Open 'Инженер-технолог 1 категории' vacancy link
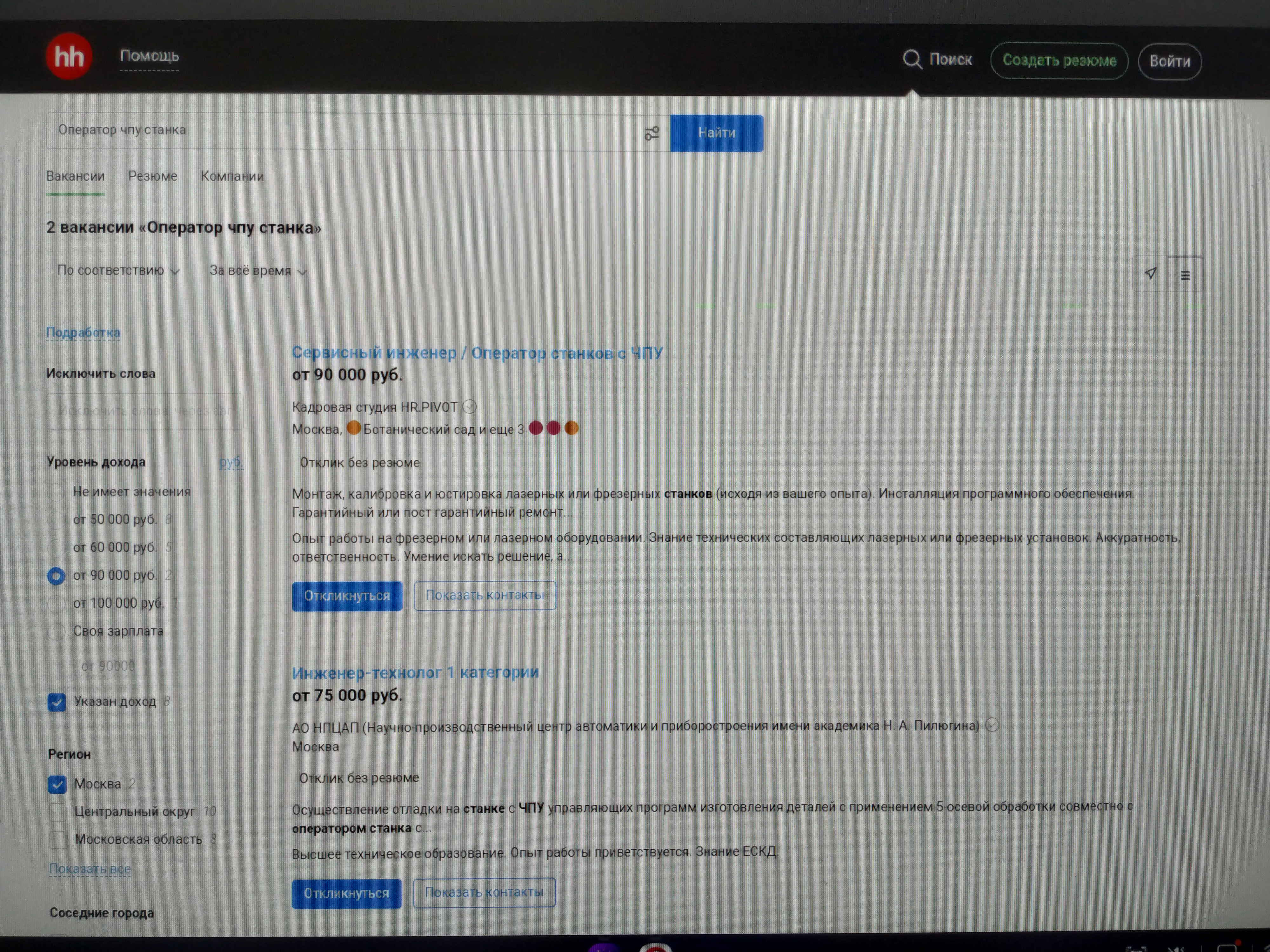The image size is (1270, 952). pos(415,672)
